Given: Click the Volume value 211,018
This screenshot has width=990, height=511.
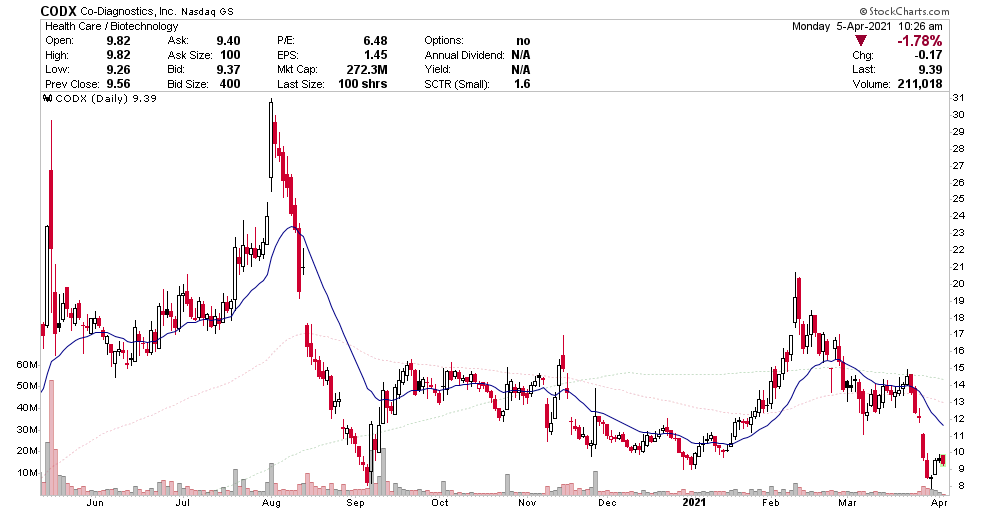Looking at the screenshot, I should (915, 85).
